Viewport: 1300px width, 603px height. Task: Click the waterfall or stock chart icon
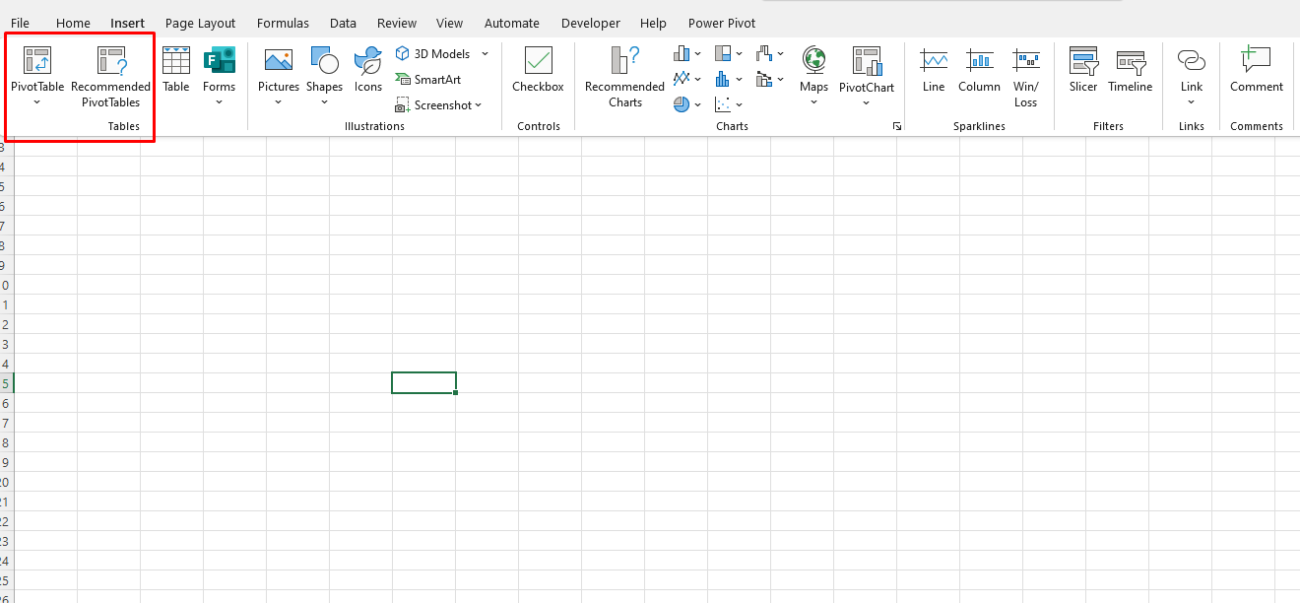(764, 54)
